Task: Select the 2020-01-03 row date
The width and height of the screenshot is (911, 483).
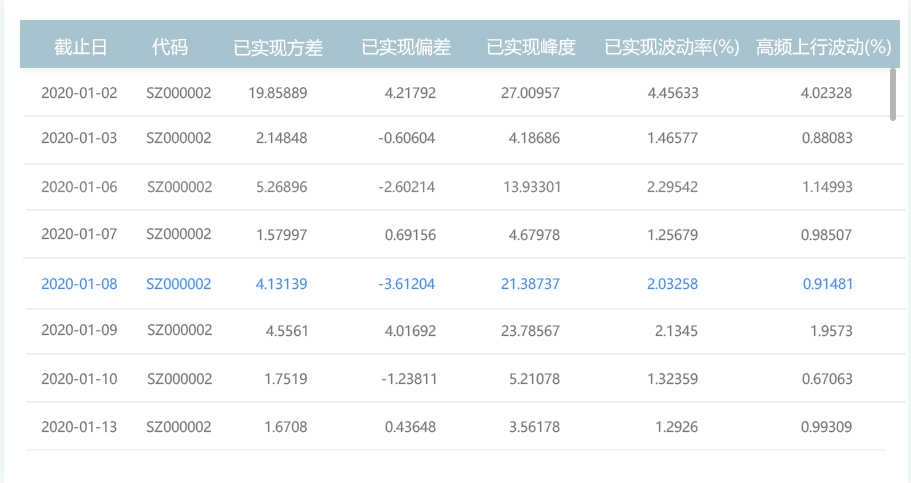Action: pyautogui.click(x=79, y=138)
